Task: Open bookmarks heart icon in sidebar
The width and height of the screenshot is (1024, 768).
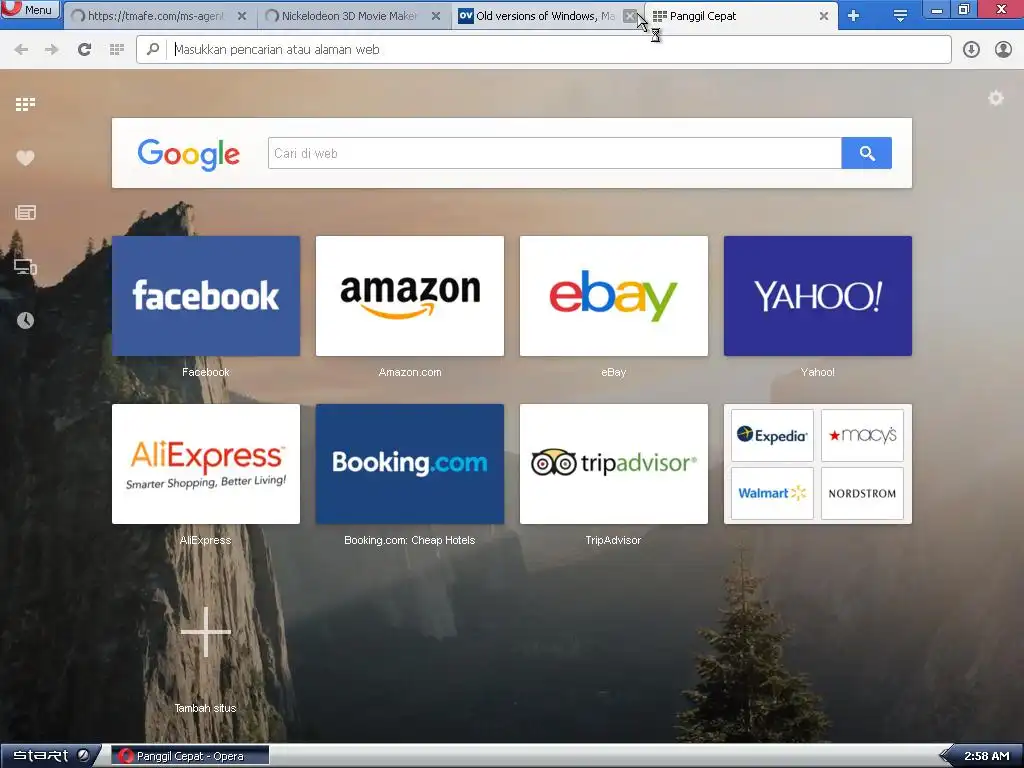Action: point(25,158)
